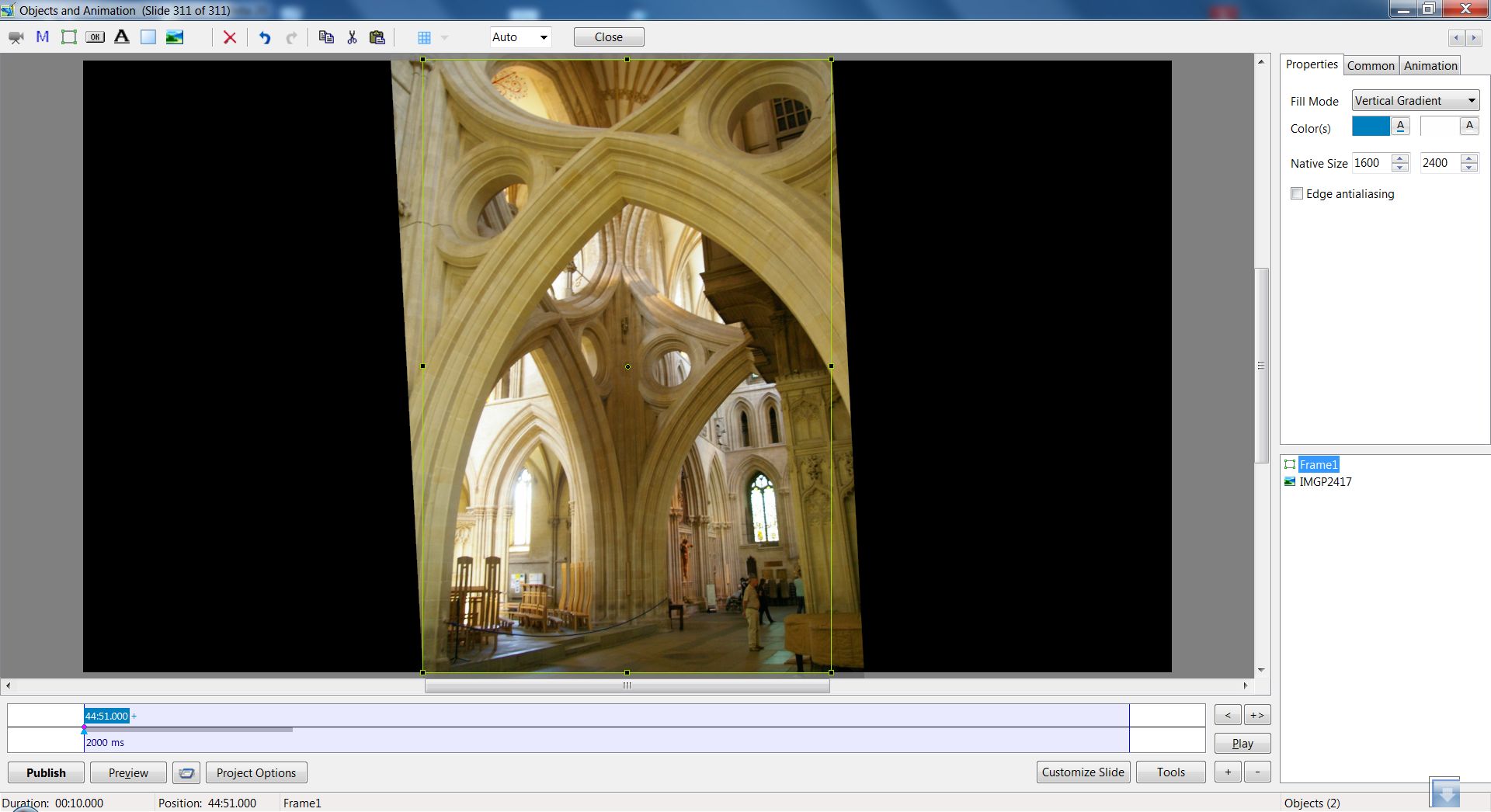Click the Publish button
Viewport: 1491px width, 812px height.
pyautogui.click(x=47, y=772)
